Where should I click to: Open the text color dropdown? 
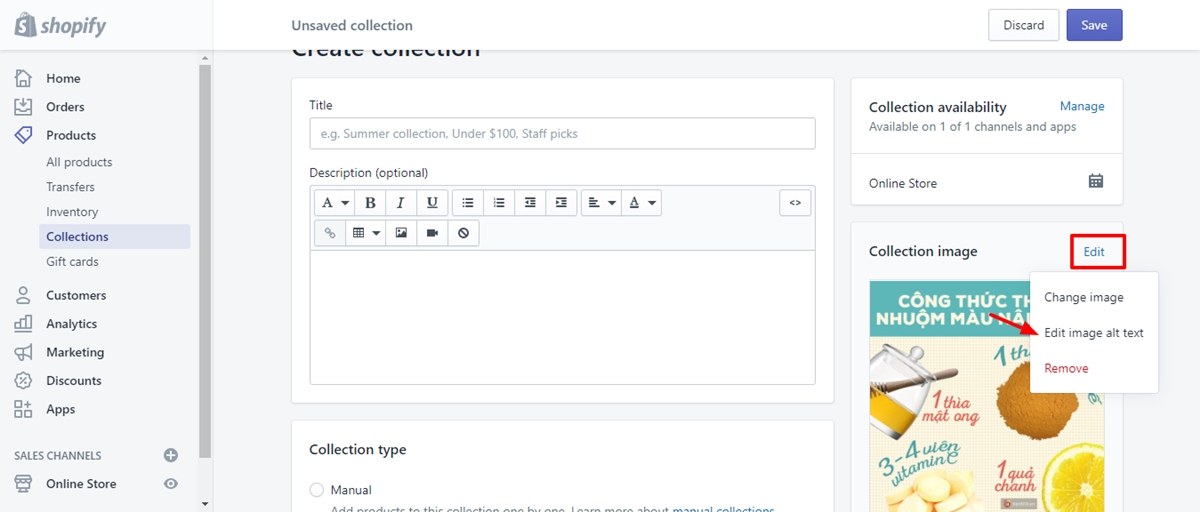click(x=641, y=203)
